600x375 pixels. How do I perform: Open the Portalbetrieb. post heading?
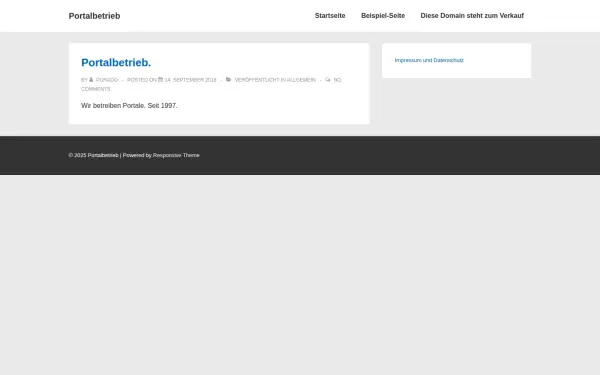point(116,62)
